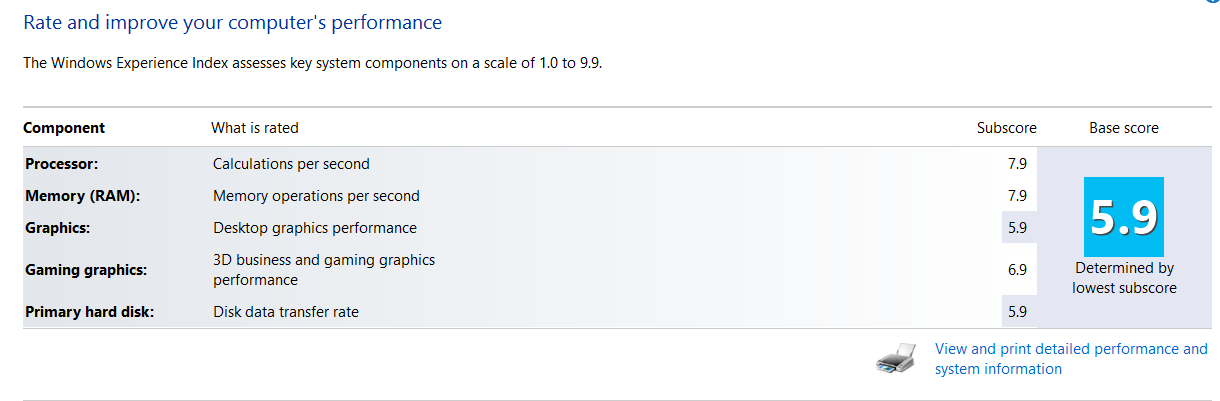The width and height of the screenshot is (1220, 401).
Task: Click the Gaming graphics subscore 6.9
Action: (x=1017, y=270)
